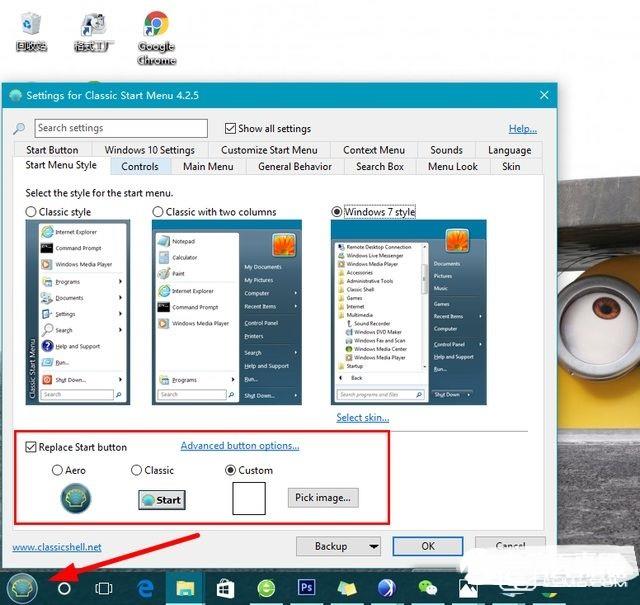Launch Photoshop from the taskbar

coord(306,588)
